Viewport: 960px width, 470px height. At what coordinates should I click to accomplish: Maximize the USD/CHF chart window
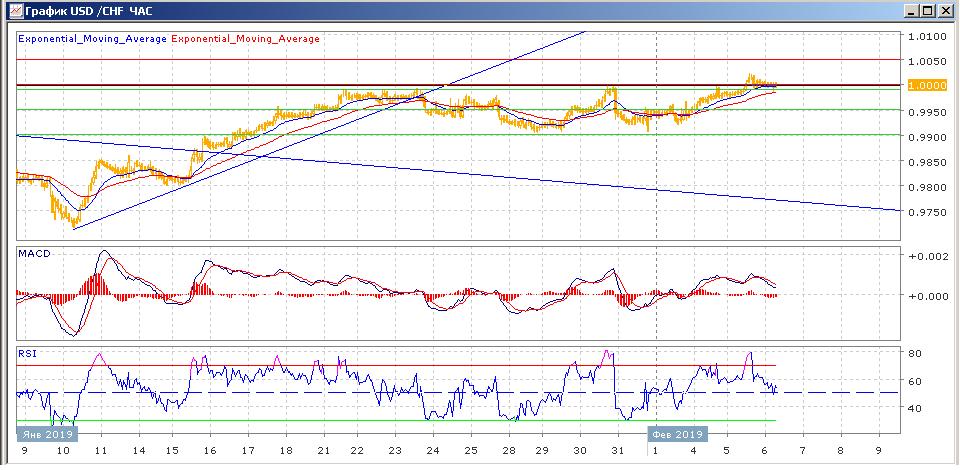pyautogui.click(x=928, y=10)
